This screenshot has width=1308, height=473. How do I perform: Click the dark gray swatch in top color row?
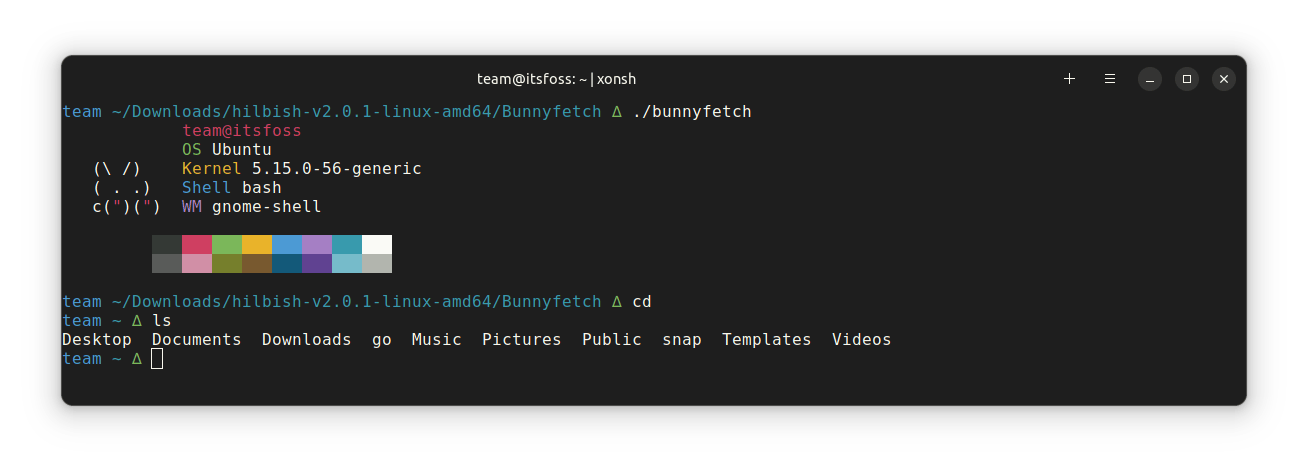pos(167,245)
